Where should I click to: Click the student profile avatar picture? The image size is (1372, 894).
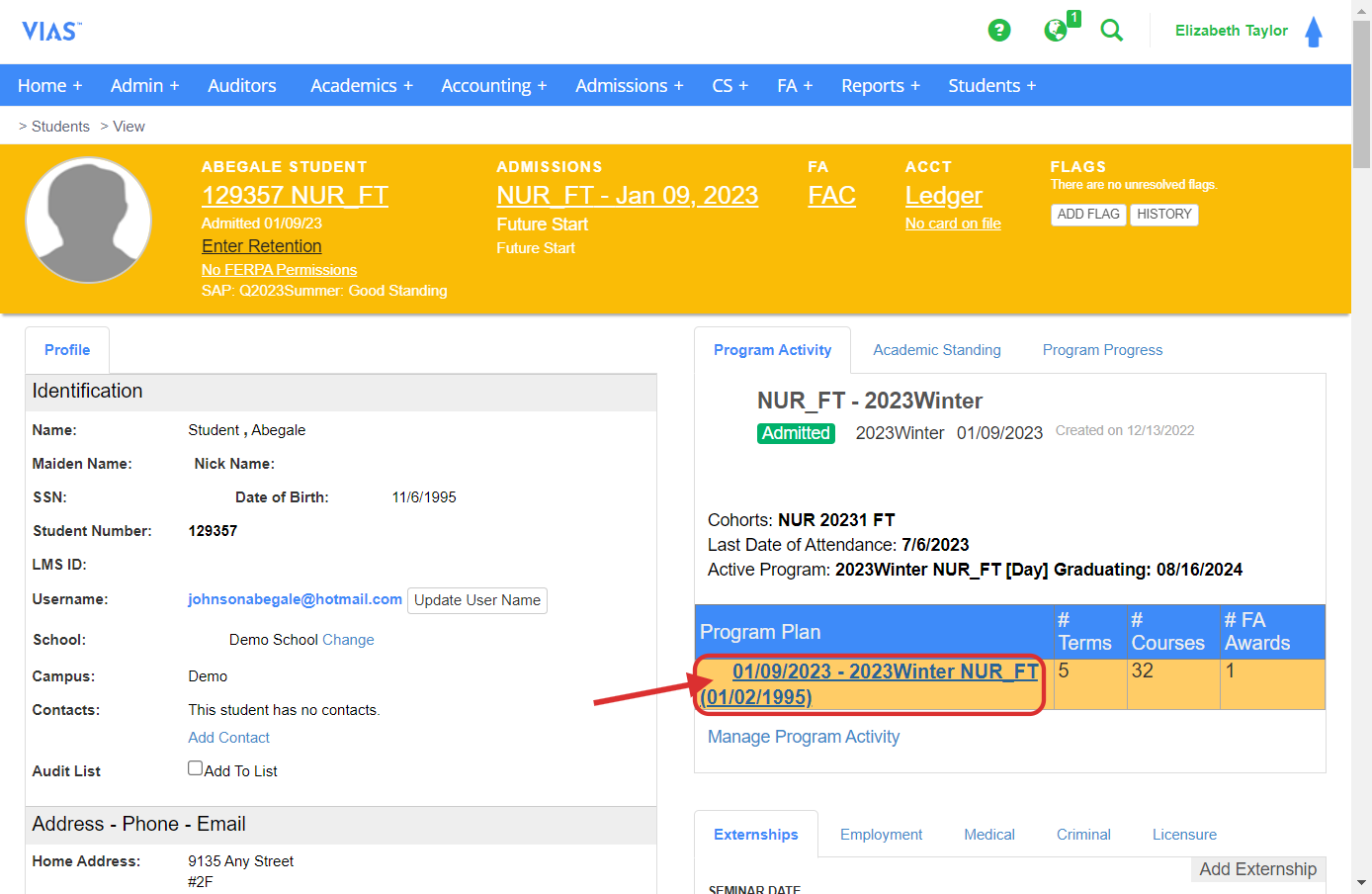pyautogui.click(x=89, y=221)
